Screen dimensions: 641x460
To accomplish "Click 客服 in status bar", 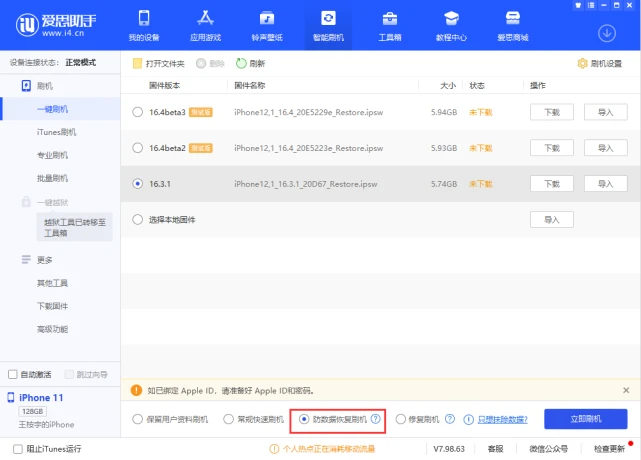I will click(x=495, y=449).
